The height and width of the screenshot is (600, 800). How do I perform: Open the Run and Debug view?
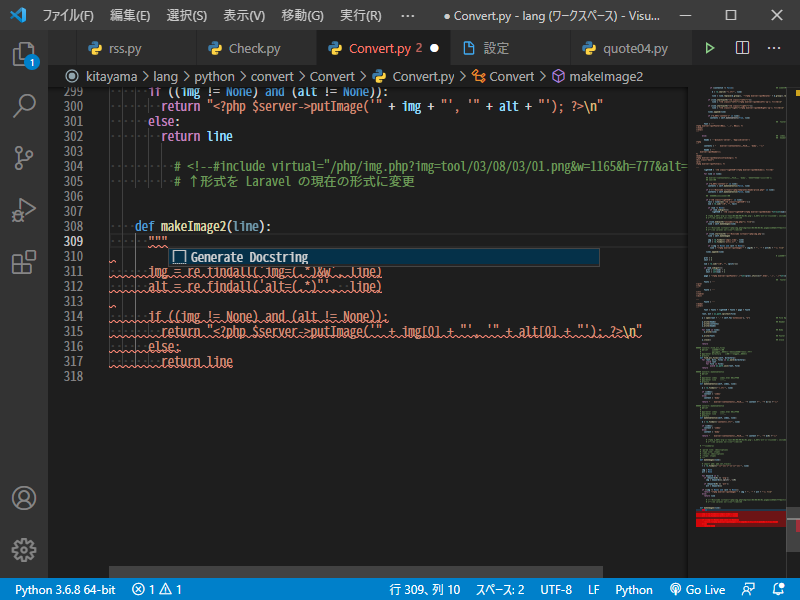tap(24, 210)
